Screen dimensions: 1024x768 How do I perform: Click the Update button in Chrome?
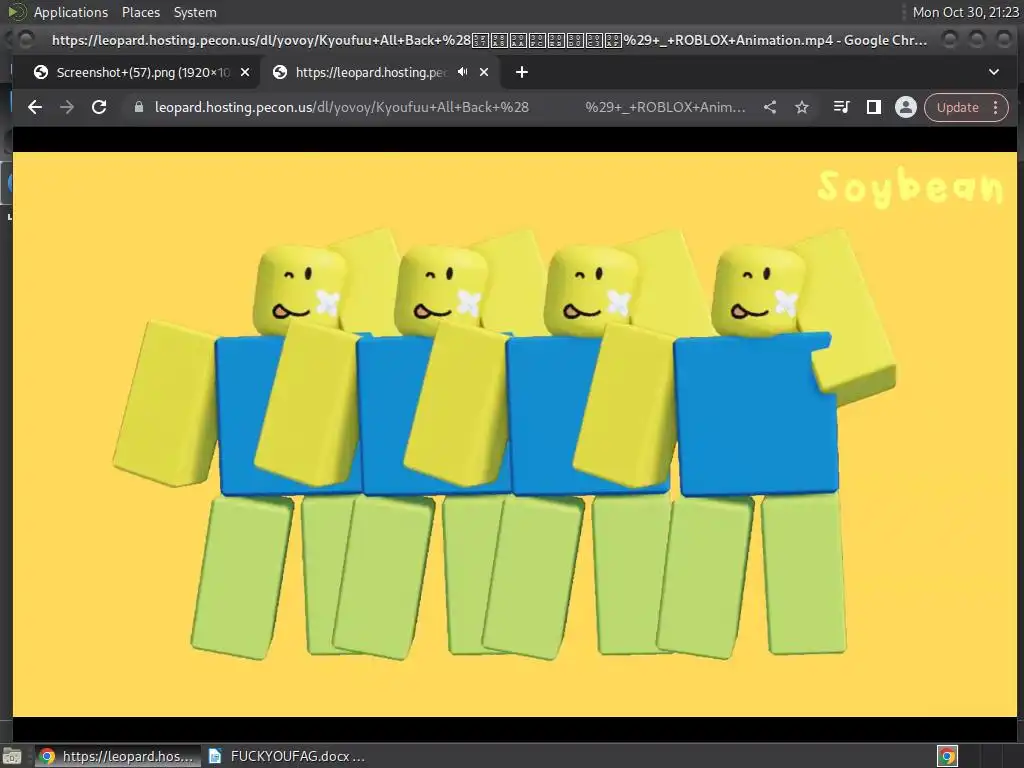(x=957, y=107)
